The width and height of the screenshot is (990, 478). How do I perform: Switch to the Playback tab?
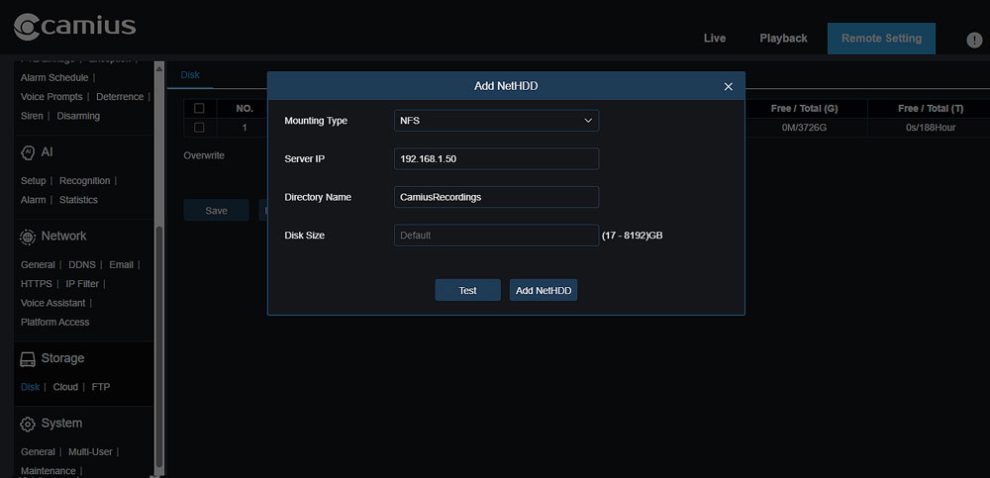(x=783, y=39)
